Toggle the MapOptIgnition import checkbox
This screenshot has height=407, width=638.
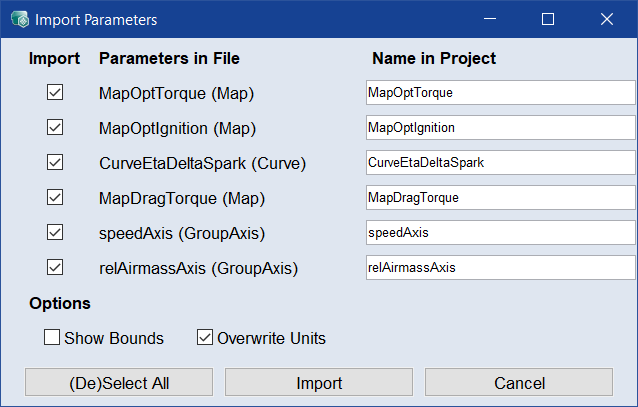coord(55,128)
